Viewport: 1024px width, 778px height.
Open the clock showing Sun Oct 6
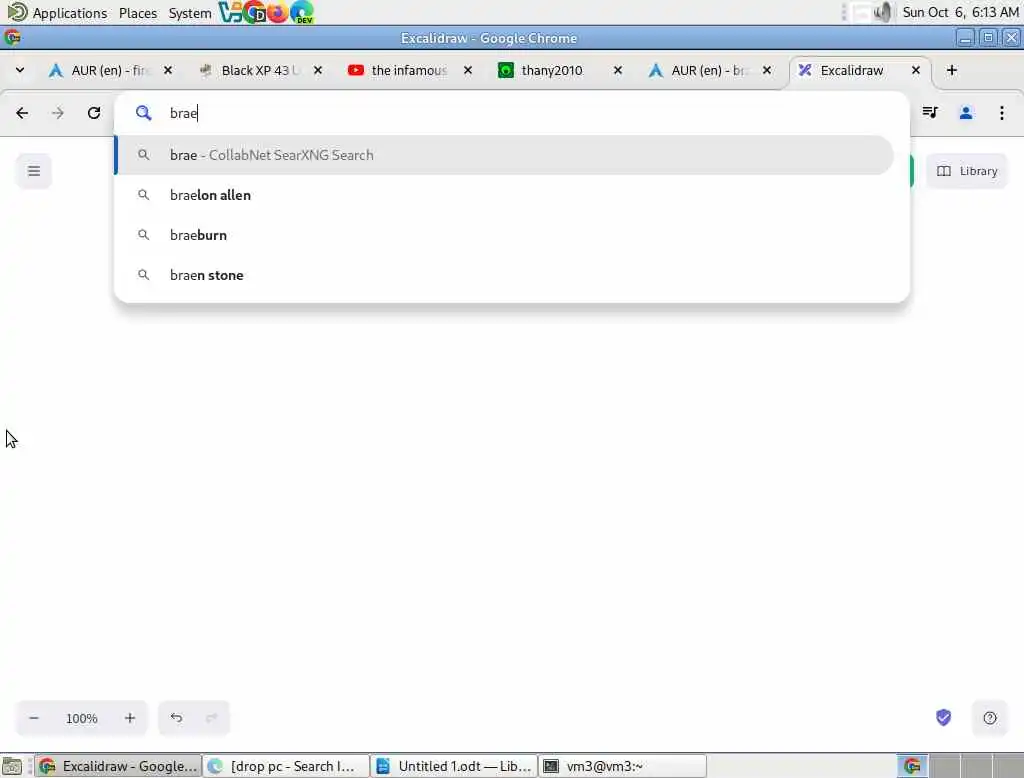tap(960, 12)
